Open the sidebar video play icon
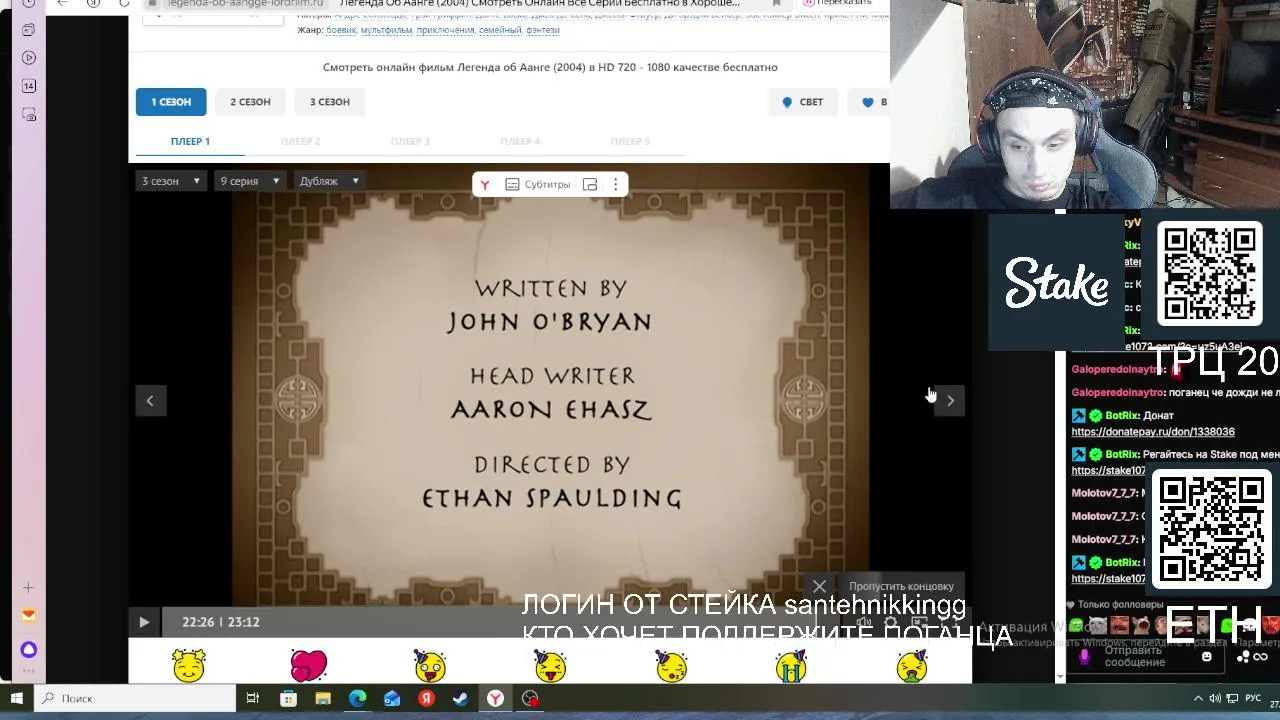Screen dimensions: 1280x720 pyautogui.click(x=29, y=58)
